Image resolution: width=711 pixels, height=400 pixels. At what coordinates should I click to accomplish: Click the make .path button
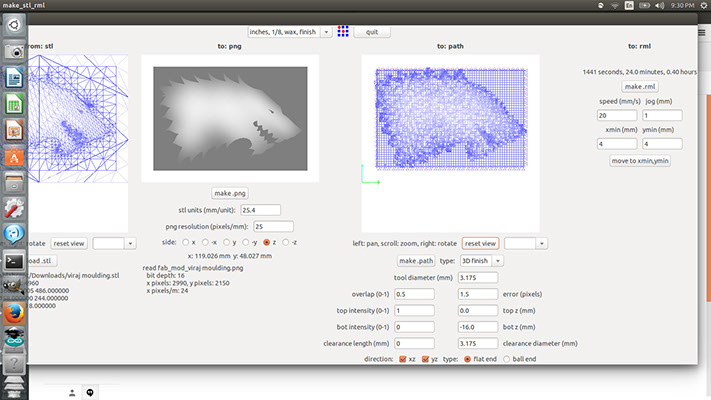coord(416,261)
